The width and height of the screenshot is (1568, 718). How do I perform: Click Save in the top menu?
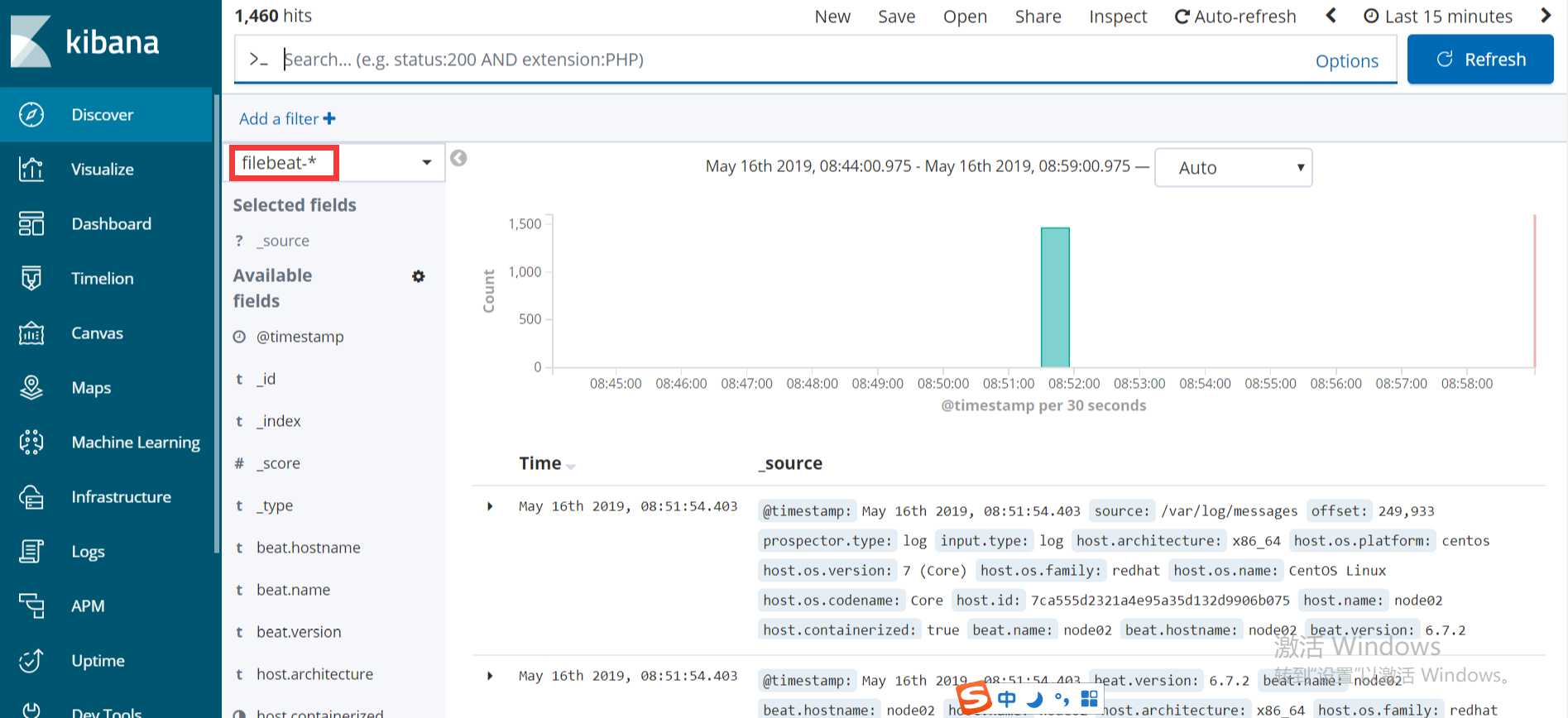897,17
